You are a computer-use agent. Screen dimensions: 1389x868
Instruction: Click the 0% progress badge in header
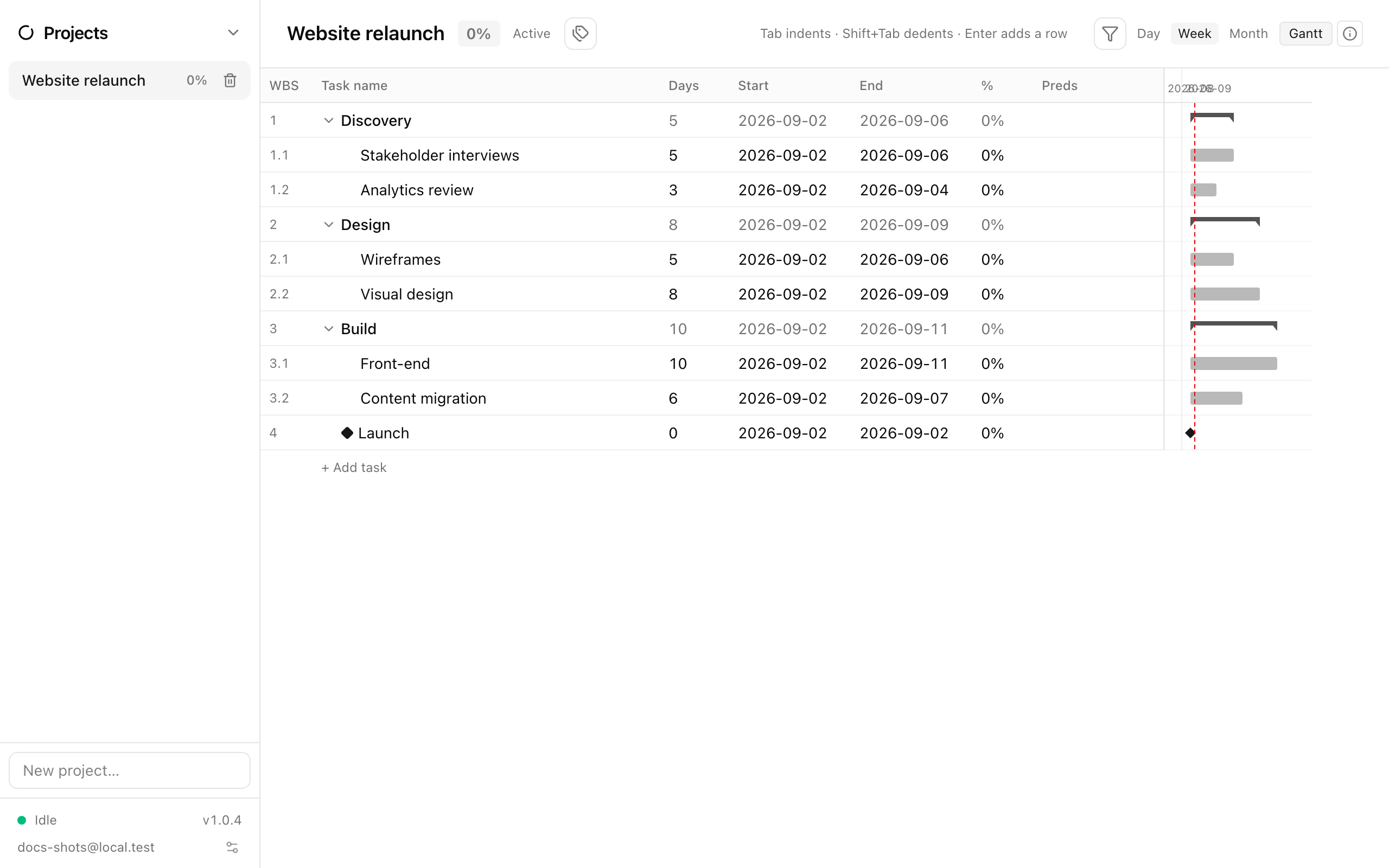[x=479, y=33]
